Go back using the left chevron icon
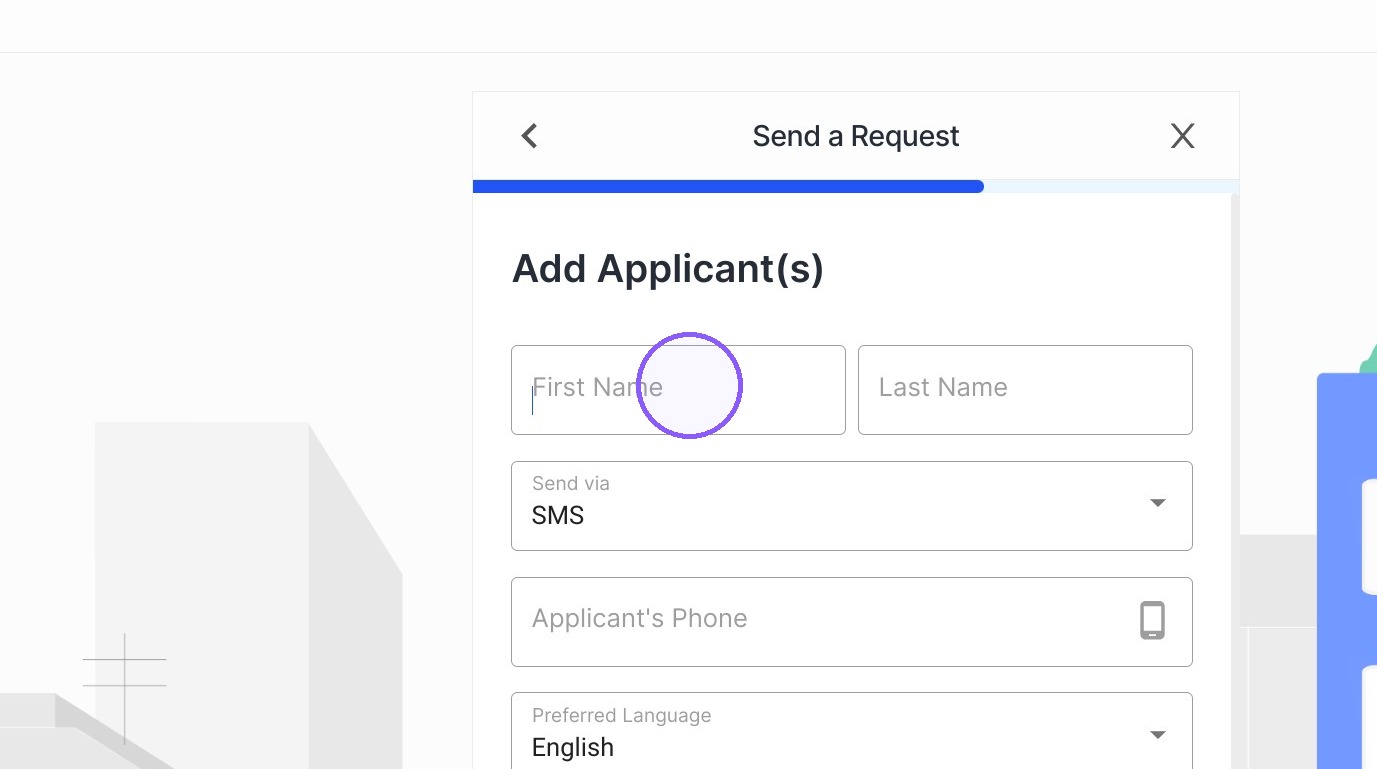 (530, 136)
